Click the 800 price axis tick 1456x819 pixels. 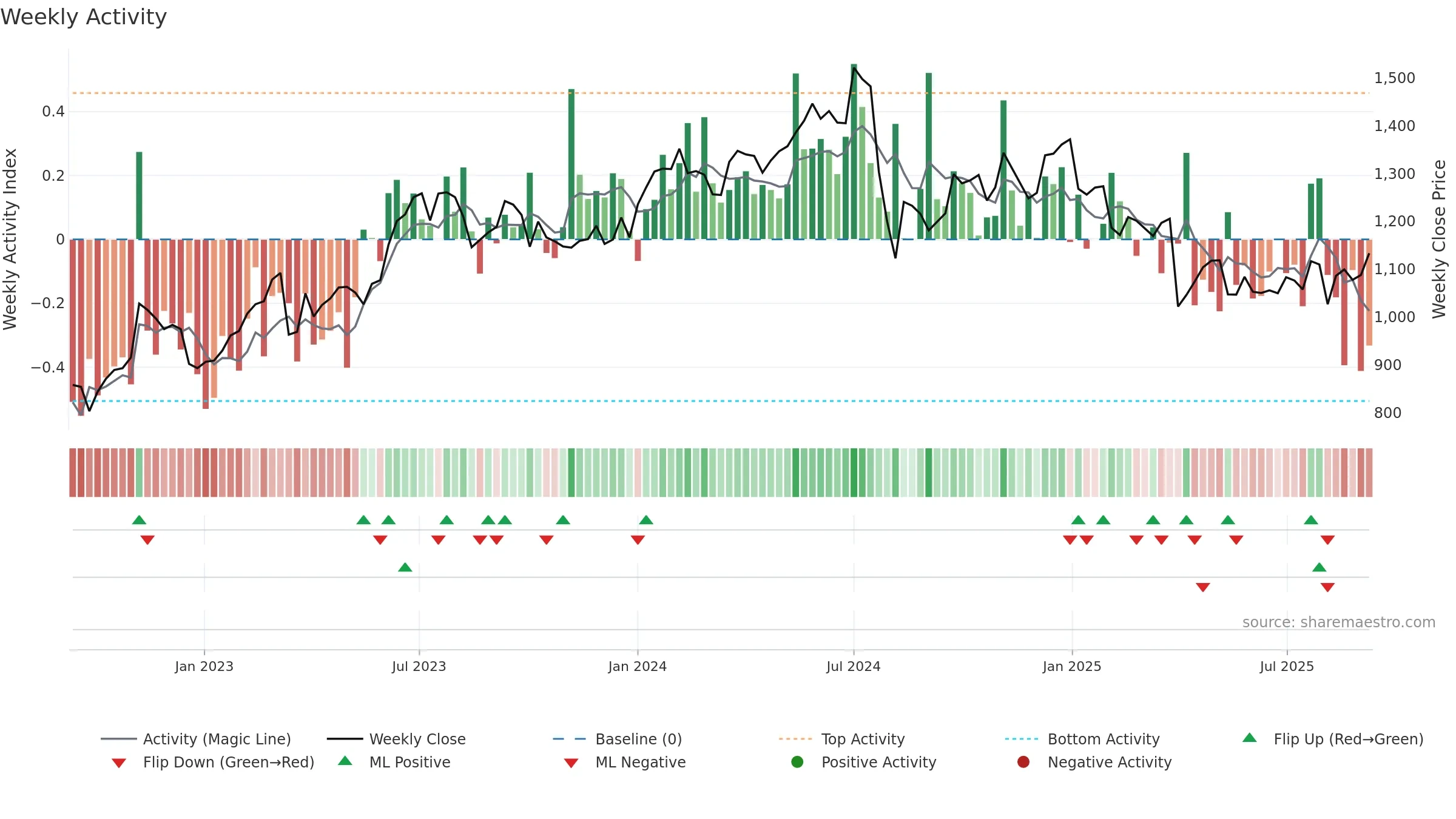click(1387, 413)
